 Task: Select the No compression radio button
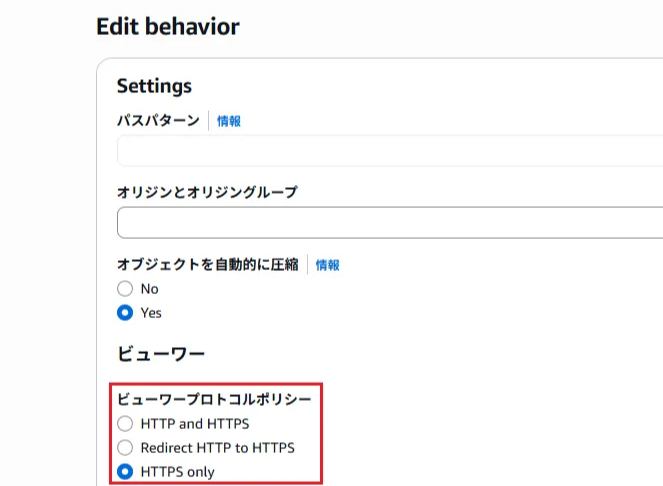pos(125,289)
